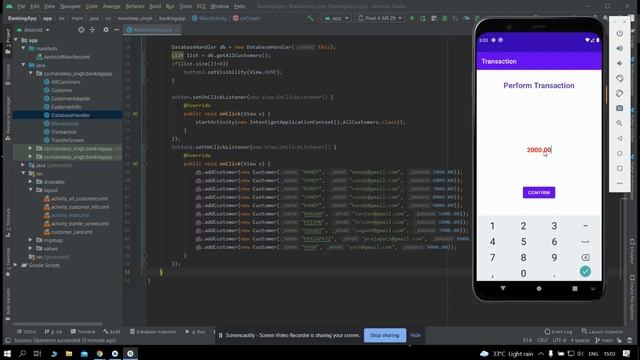
Task: Tap the phone navigation home circle
Action: point(539,289)
